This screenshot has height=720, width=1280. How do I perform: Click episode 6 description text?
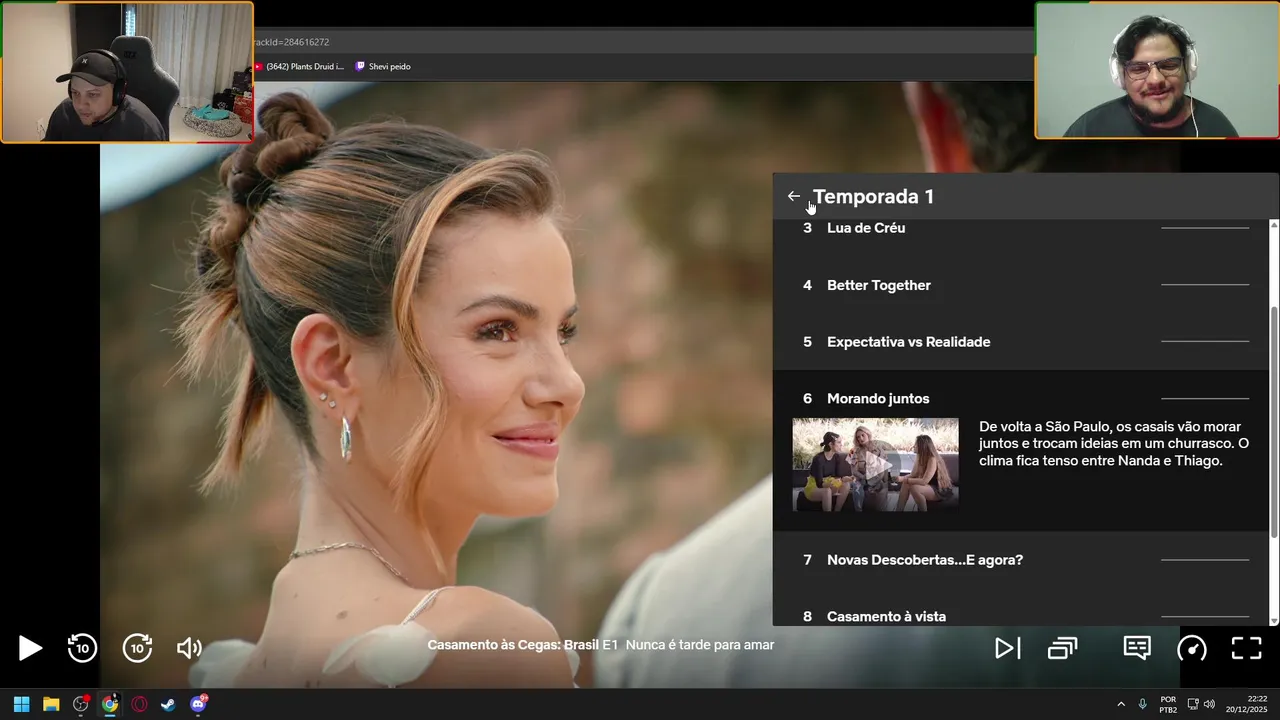click(1114, 443)
